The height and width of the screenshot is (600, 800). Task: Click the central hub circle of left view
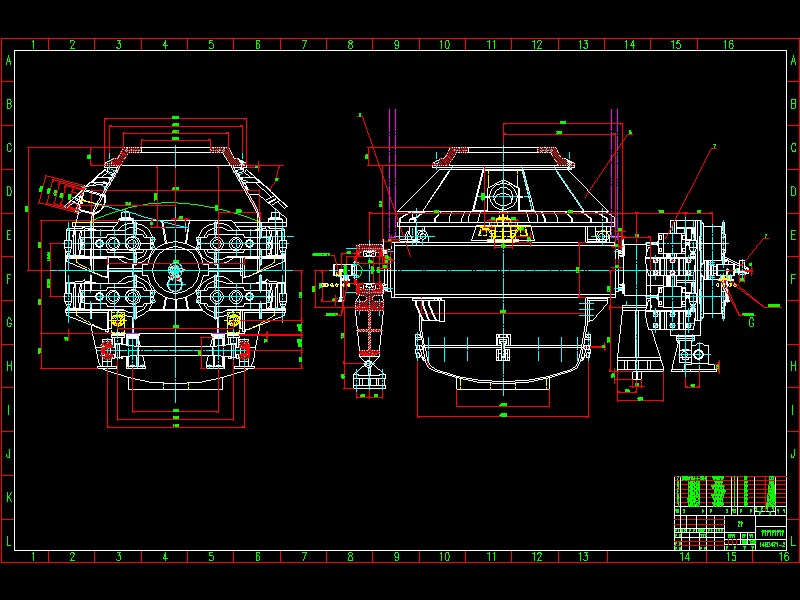click(175, 268)
